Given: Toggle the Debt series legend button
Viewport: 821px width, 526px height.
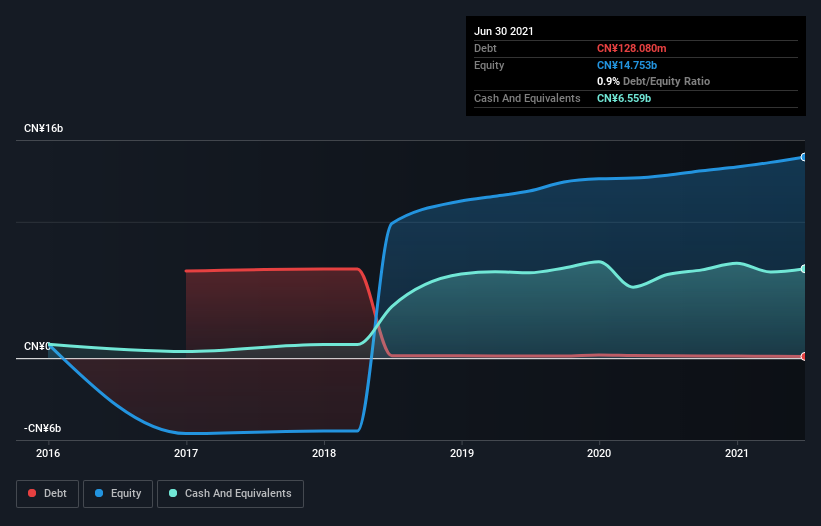Looking at the screenshot, I should click(48, 494).
